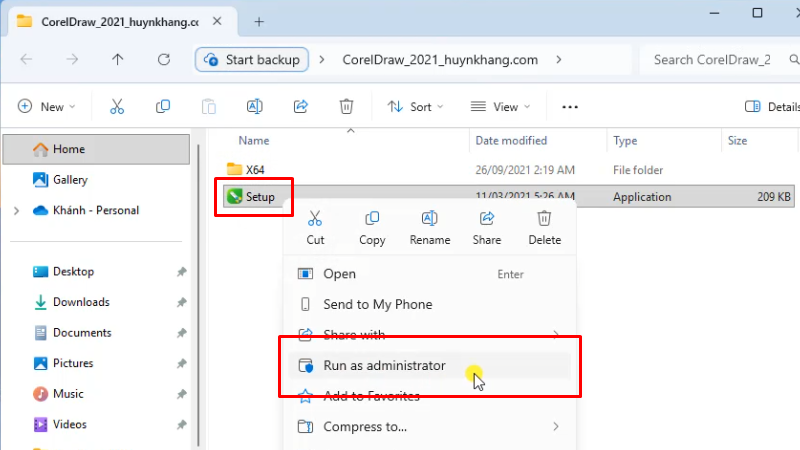Select Run as administrator
Screen dimensions: 800x450
(430, 366)
